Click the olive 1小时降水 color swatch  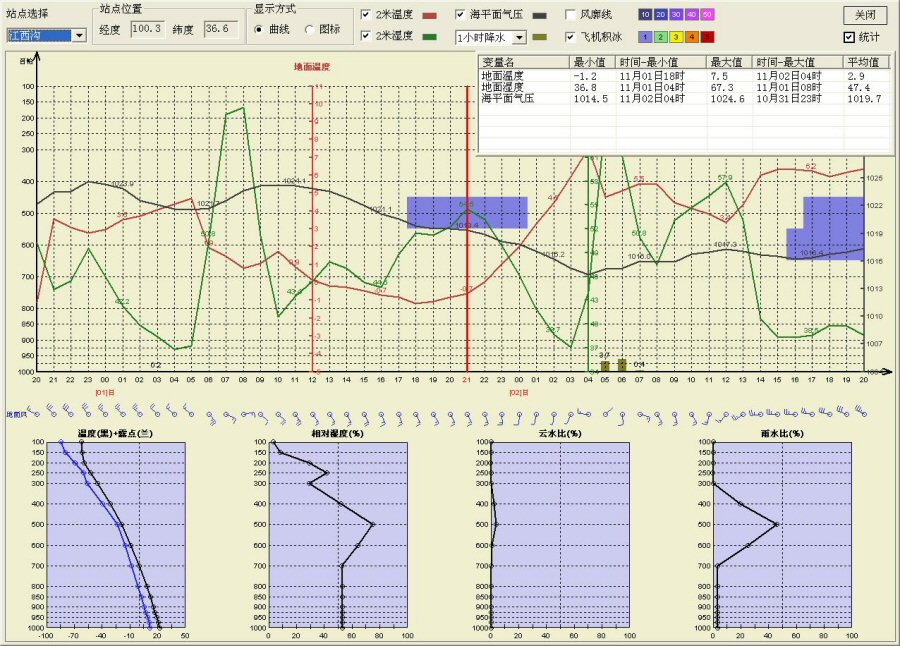(539, 37)
